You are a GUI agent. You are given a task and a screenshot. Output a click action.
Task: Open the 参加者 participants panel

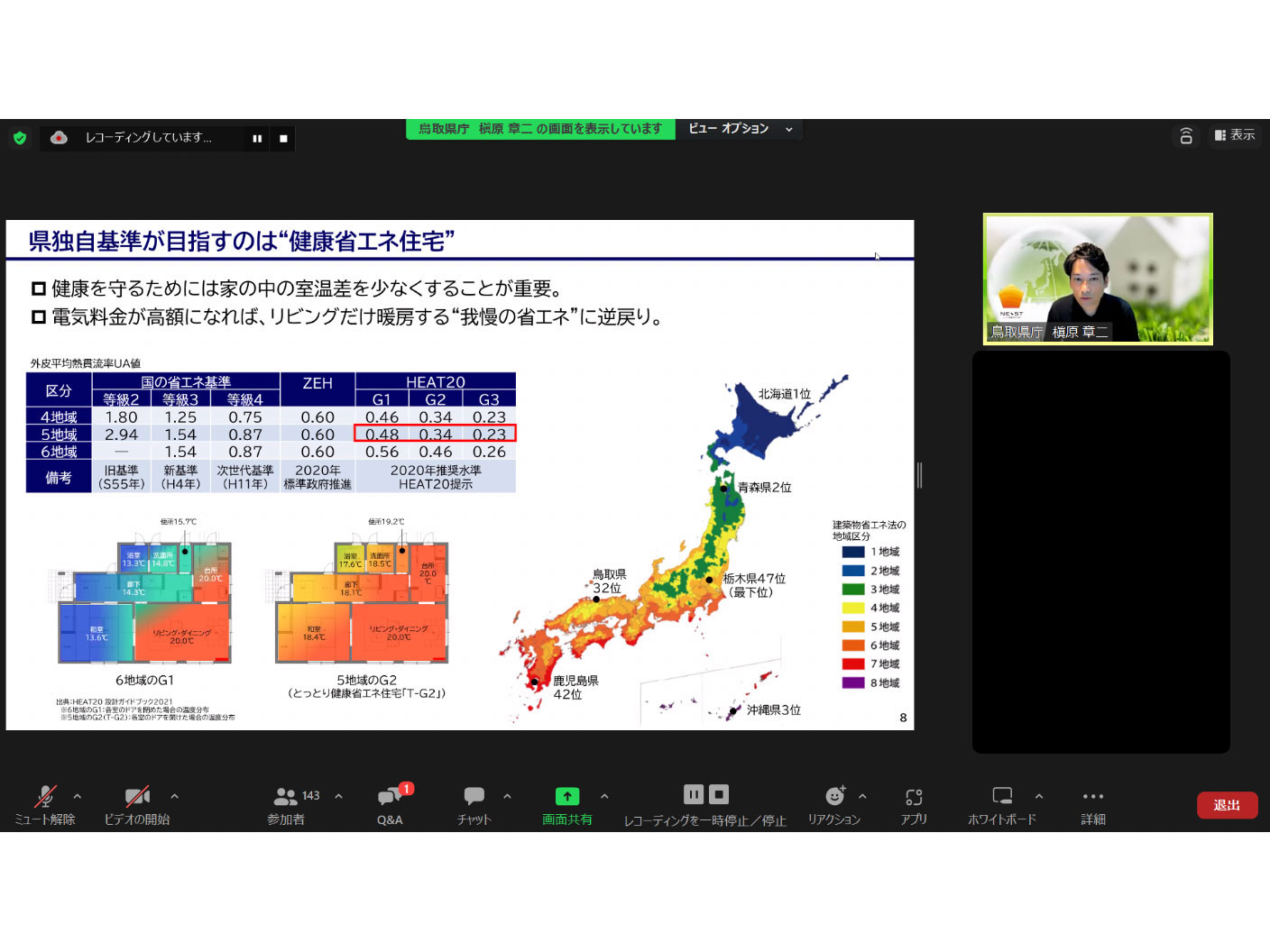click(286, 804)
